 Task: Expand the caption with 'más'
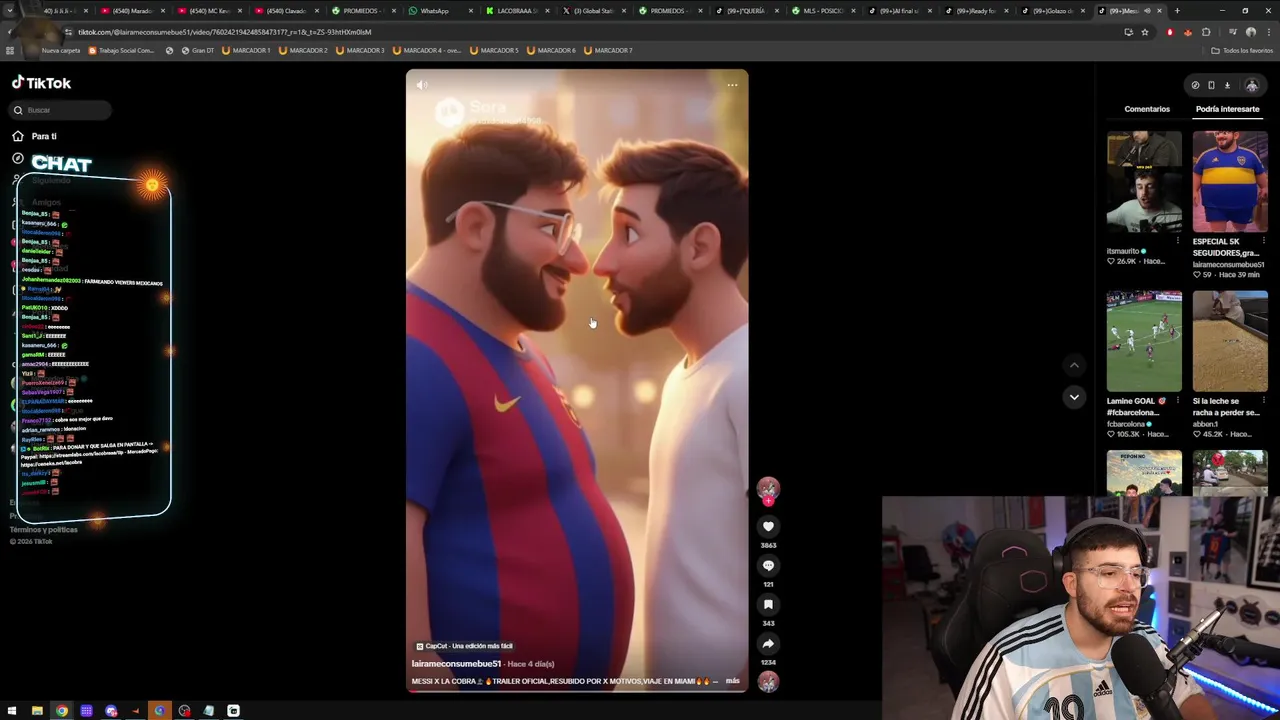click(x=732, y=681)
